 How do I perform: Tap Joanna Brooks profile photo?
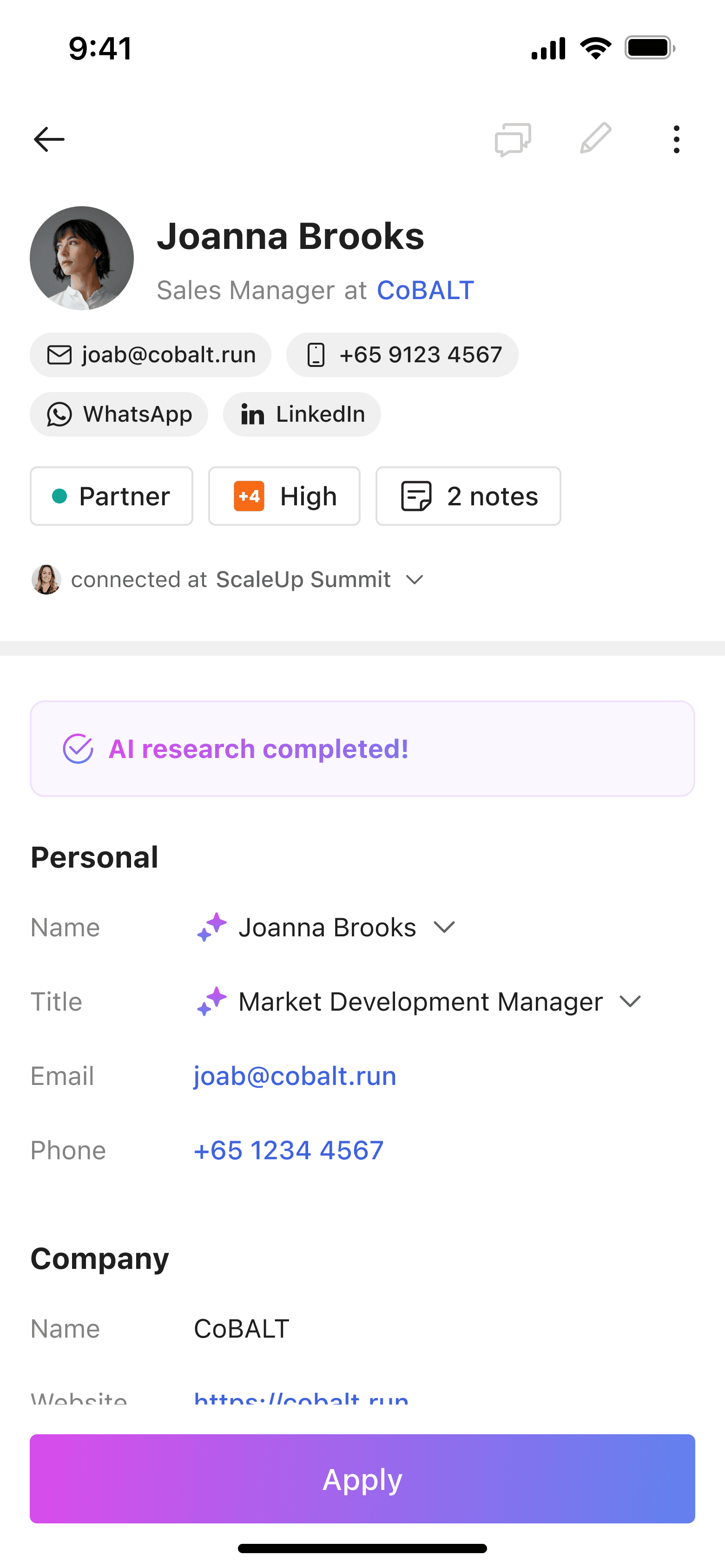coord(82,258)
